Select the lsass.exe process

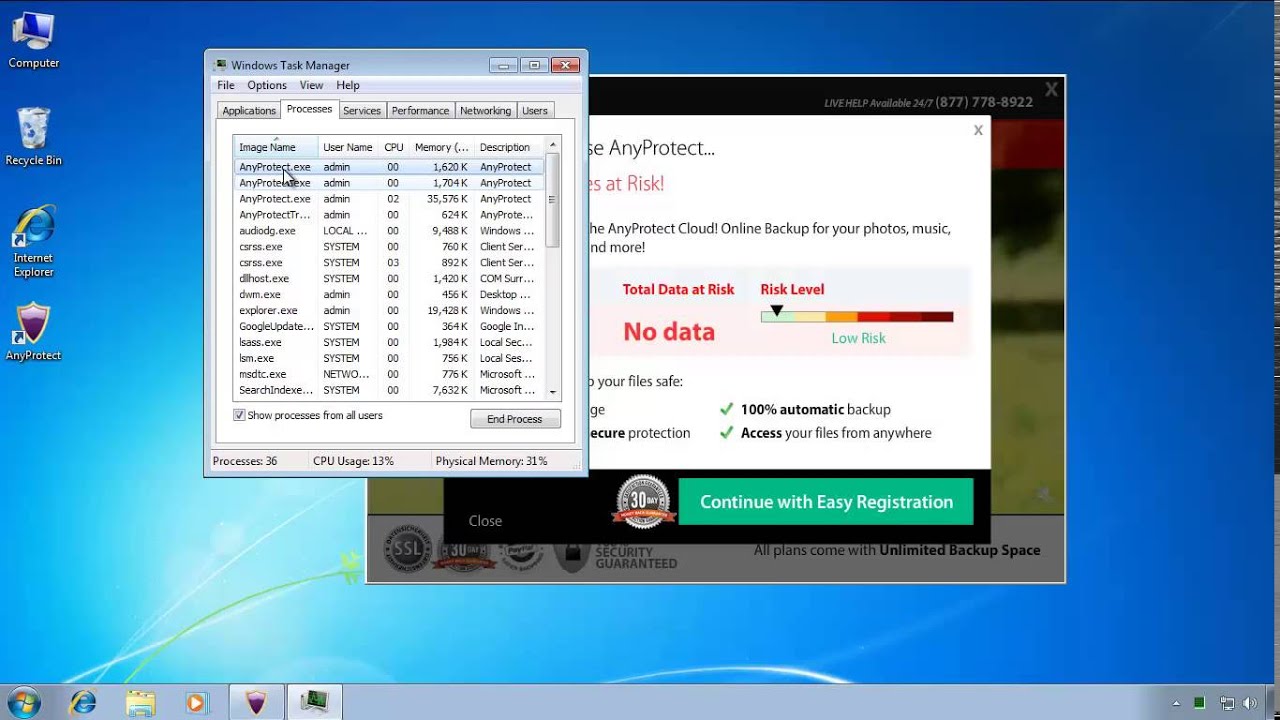389,343
